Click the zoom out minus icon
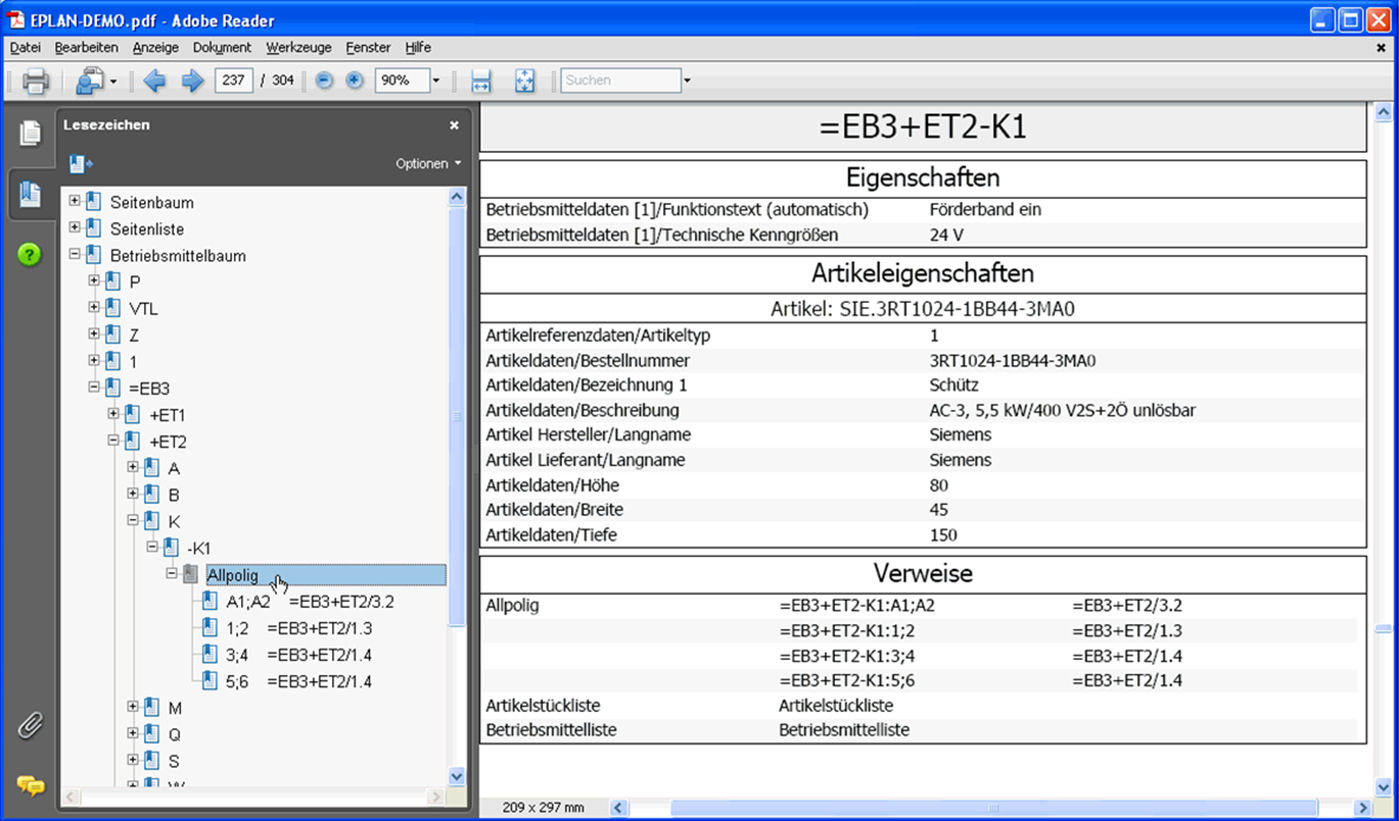This screenshot has width=1399, height=821. pyautogui.click(x=324, y=81)
